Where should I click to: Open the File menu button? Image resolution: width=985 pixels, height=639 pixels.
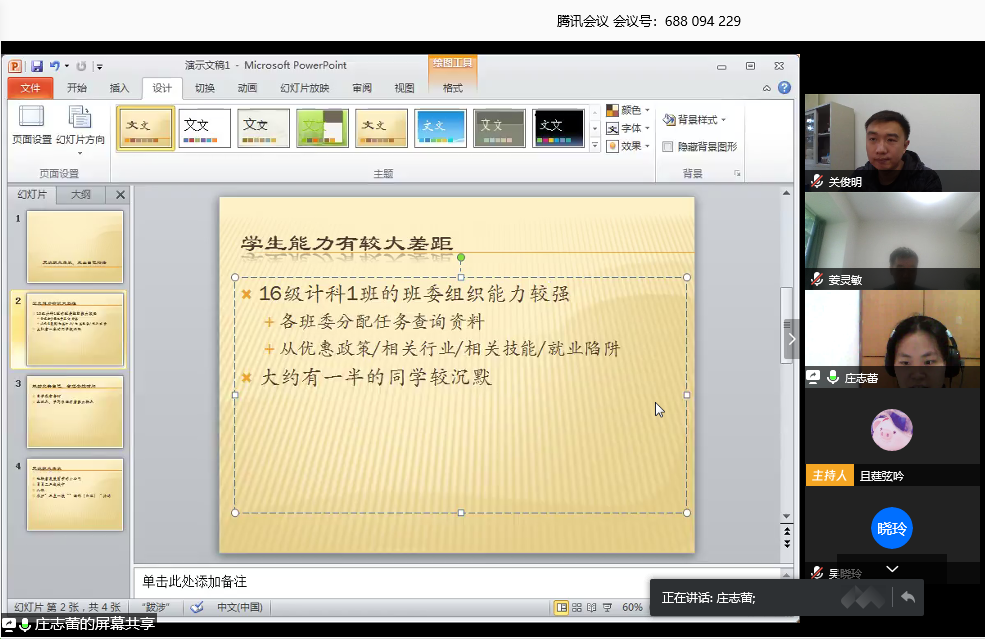pos(30,88)
